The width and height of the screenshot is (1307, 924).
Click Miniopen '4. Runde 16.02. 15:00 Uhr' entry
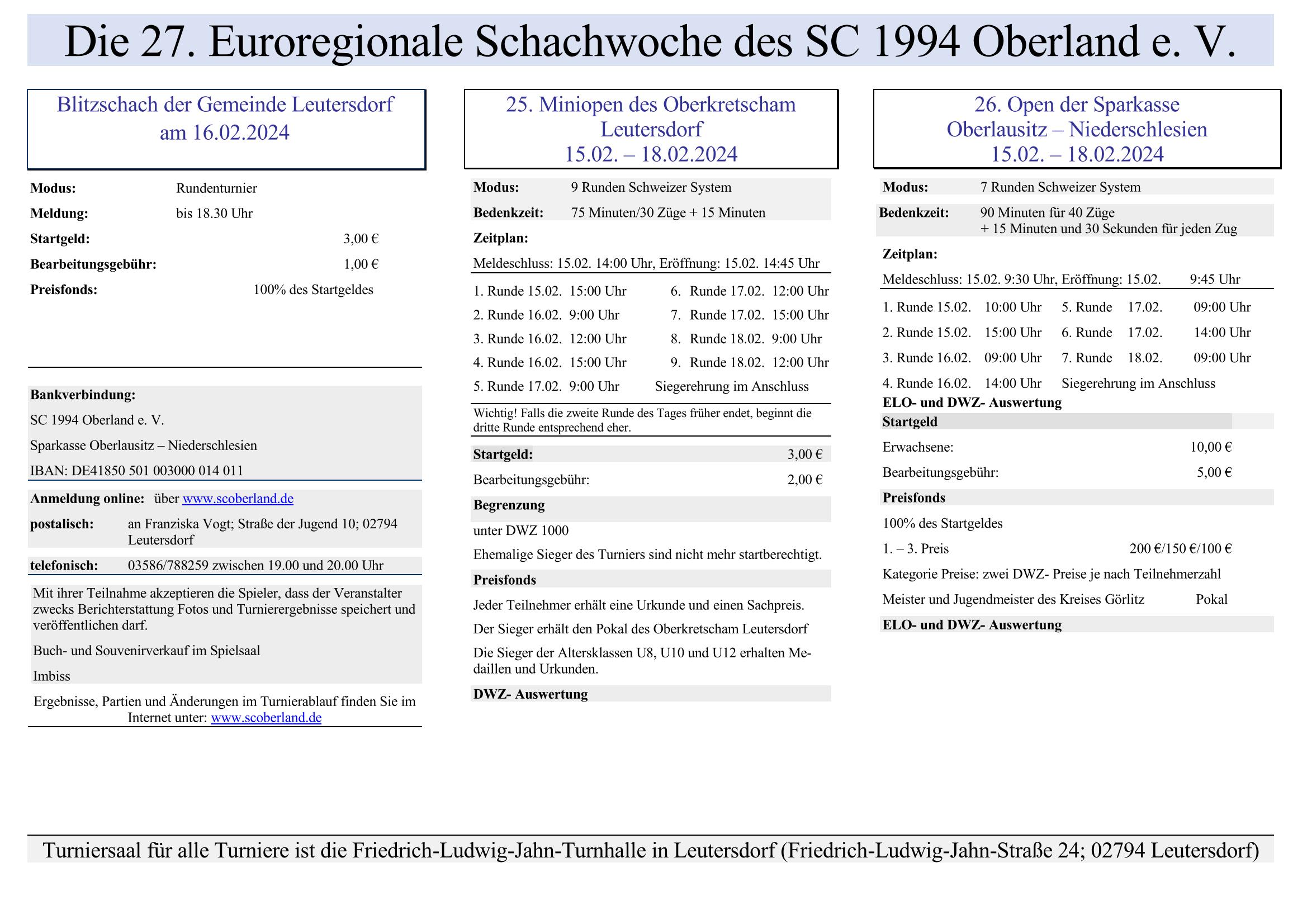(550, 363)
